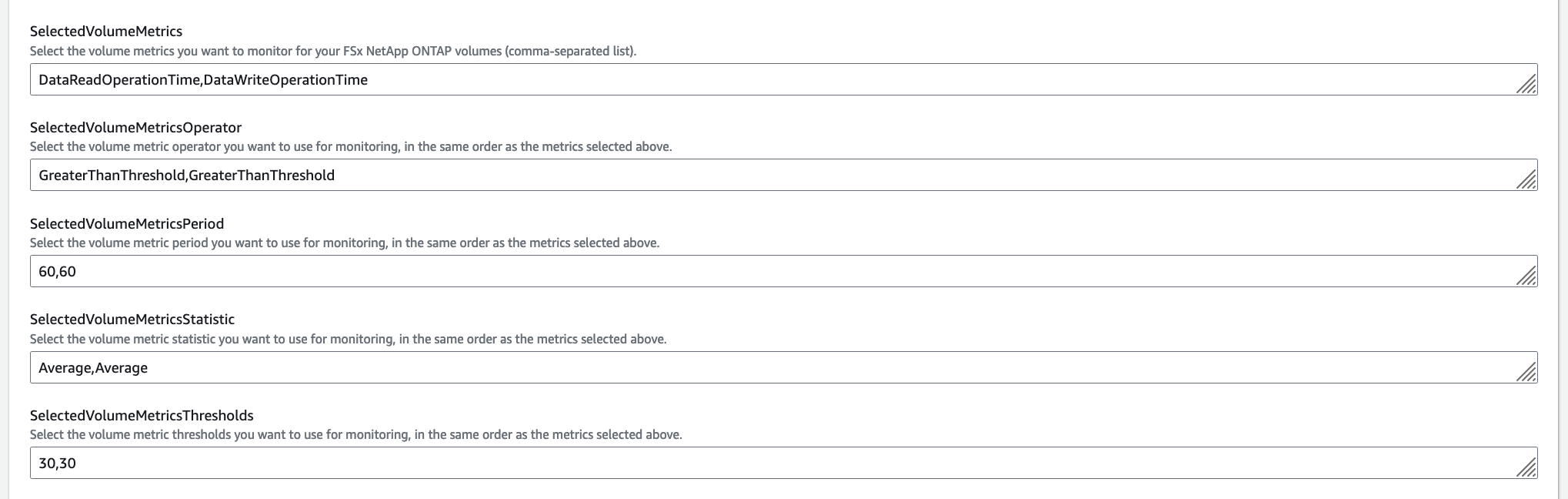Click the value DataReadOperationTime,DataWriteOperationTime
Screen dimensions: 1568x499
click(202, 79)
